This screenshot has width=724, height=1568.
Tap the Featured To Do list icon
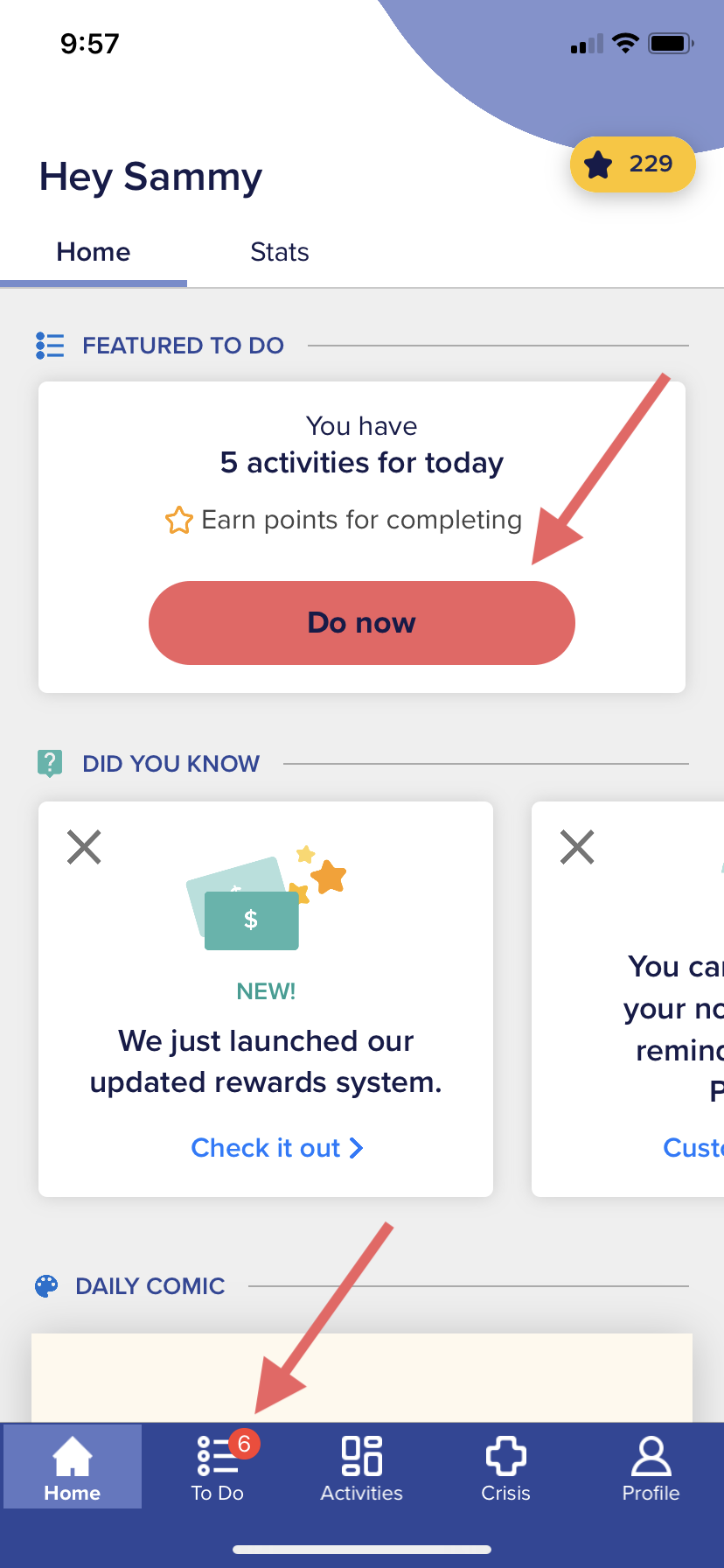point(50,346)
